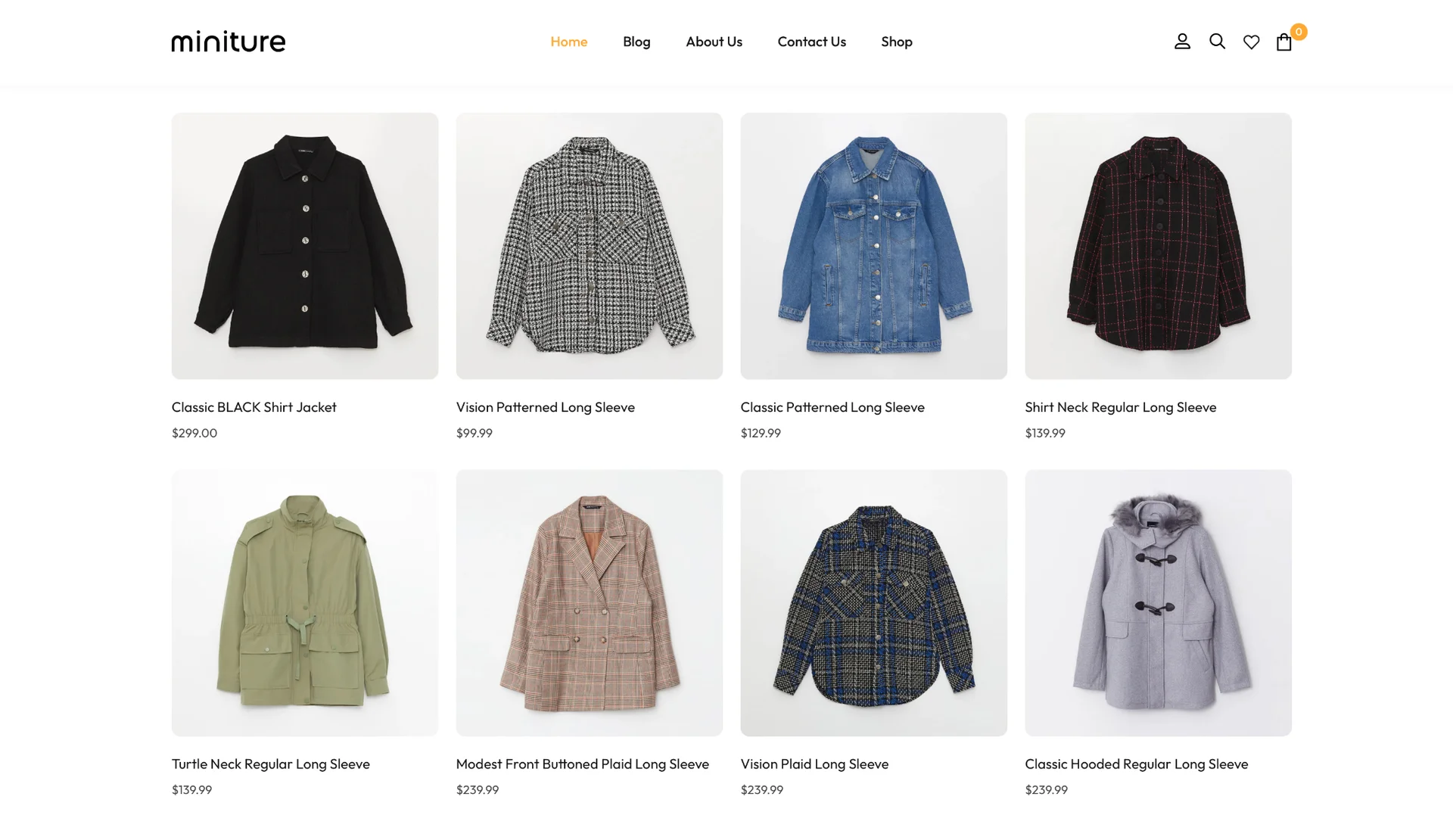1453x840 pixels.
Task: Click Classic Patterned Long Sleeve title
Action: coord(832,407)
